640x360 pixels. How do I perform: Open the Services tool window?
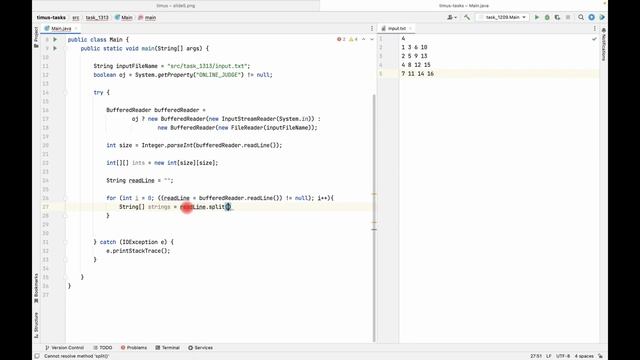point(200,348)
